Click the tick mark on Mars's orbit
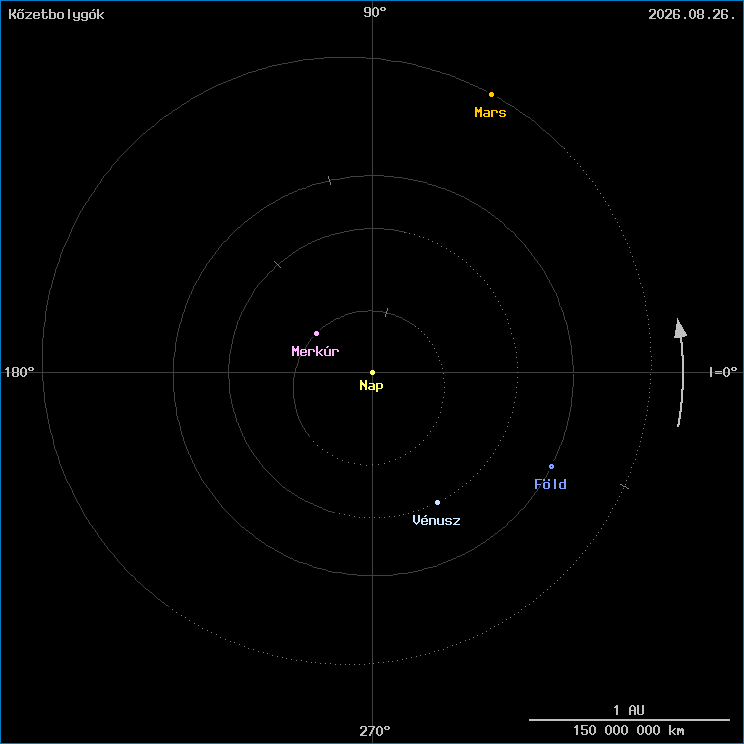 [624, 486]
